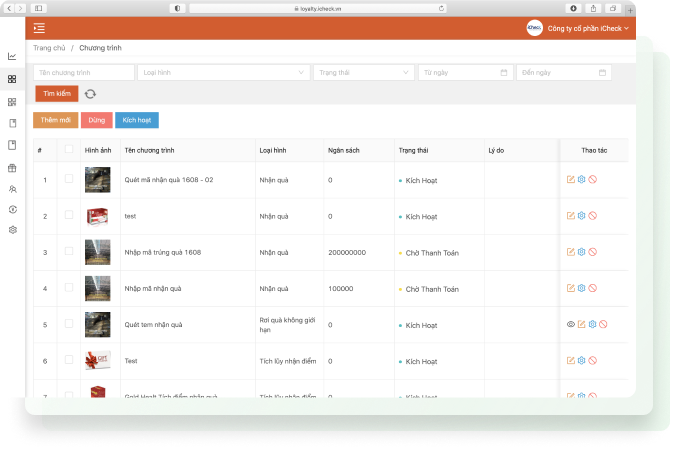The width and height of the screenshot is (673, 450).
Task: Open settings gear for 'Nhập mã nhận quà'
Action: tap(581, 288)
